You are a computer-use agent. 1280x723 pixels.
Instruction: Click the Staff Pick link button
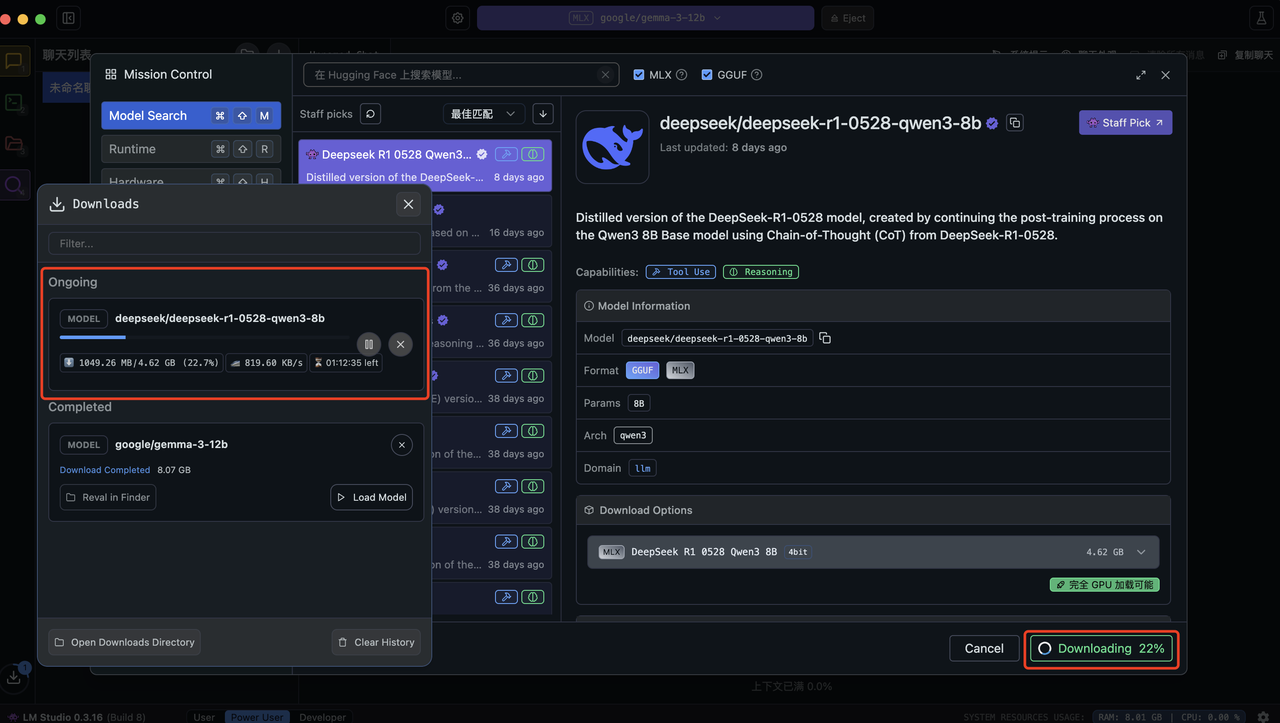1125,123
